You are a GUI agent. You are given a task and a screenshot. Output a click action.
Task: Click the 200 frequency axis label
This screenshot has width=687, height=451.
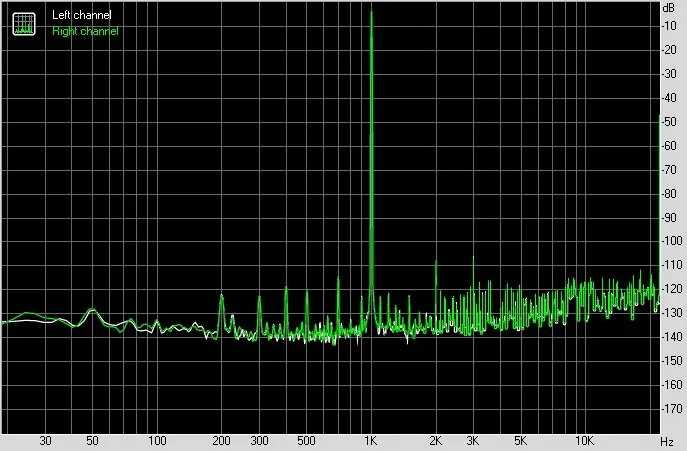(221, 440)
